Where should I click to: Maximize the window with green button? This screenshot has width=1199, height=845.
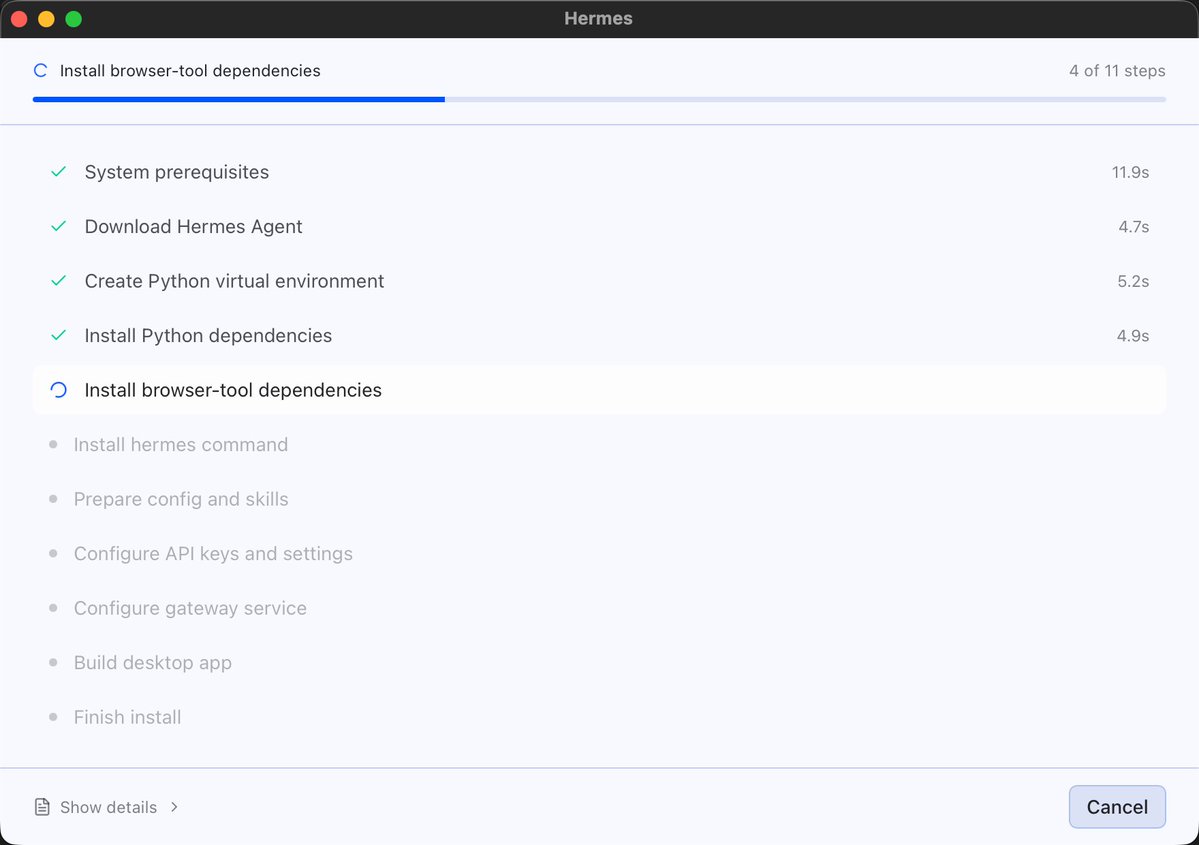(x=73, y=19)
